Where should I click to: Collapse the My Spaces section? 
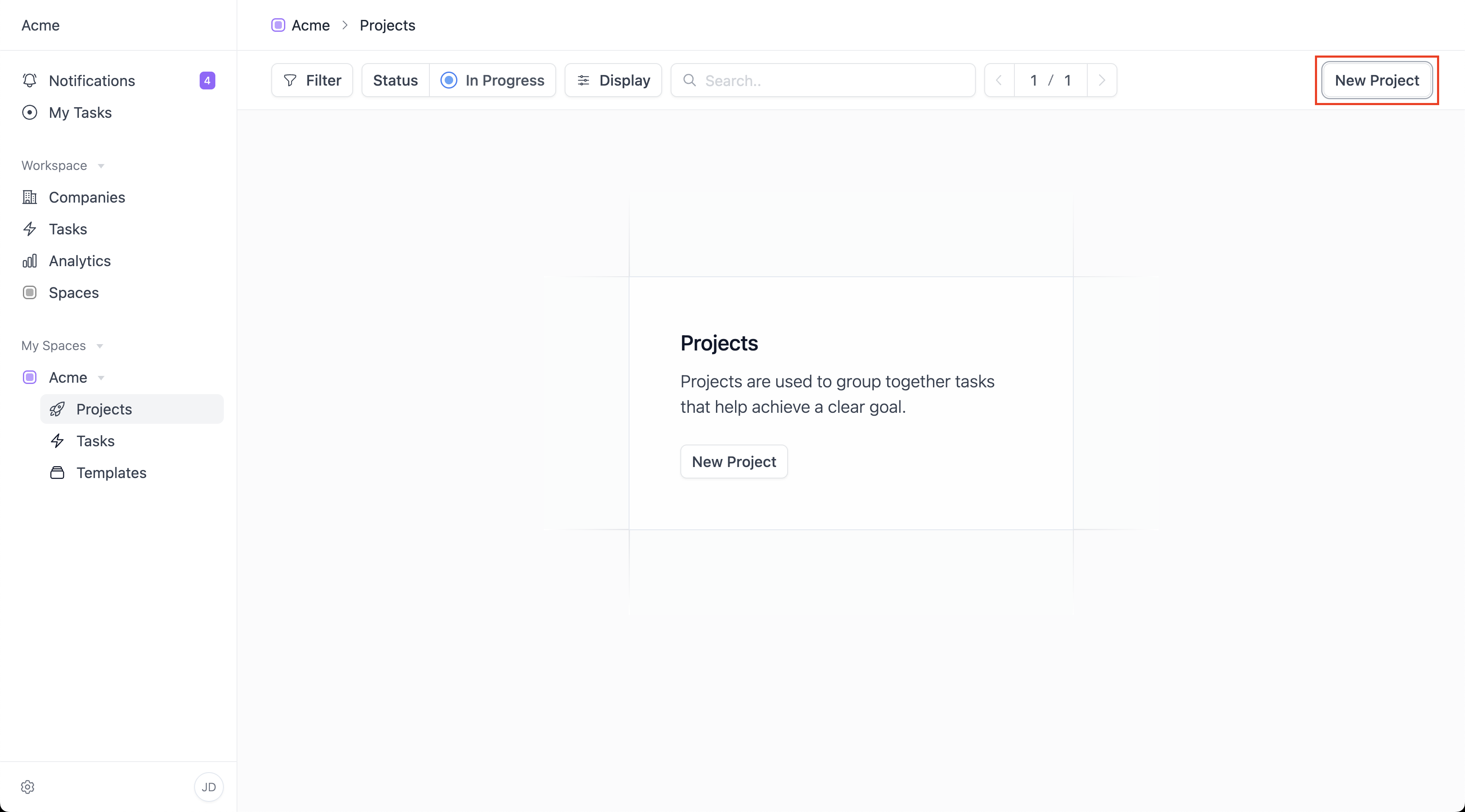(x=100, y=346)
